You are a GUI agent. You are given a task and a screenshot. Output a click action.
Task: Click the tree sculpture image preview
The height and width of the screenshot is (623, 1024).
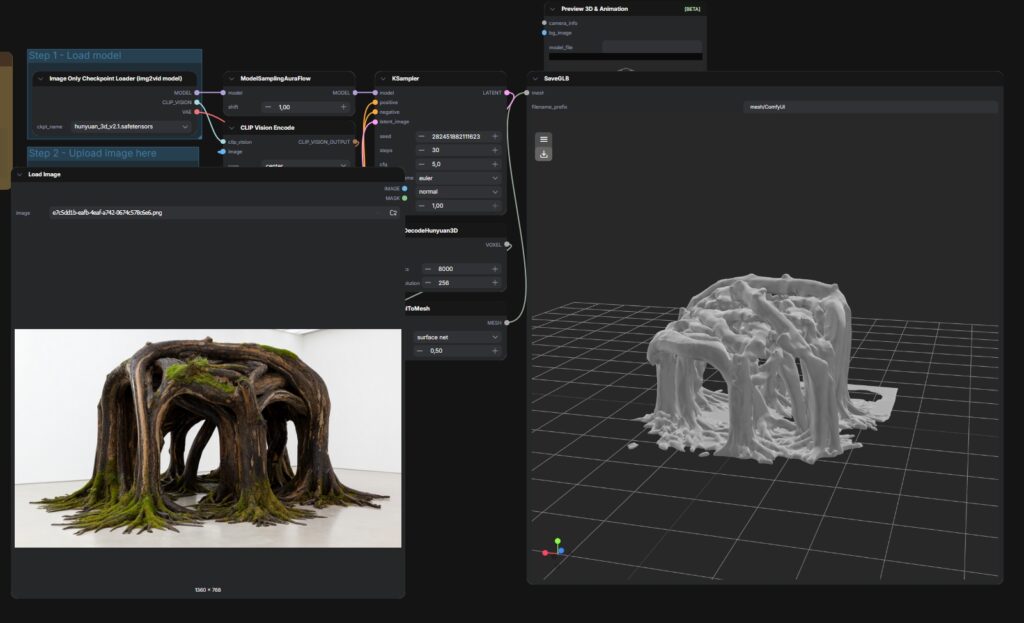(x=208, y=439)
